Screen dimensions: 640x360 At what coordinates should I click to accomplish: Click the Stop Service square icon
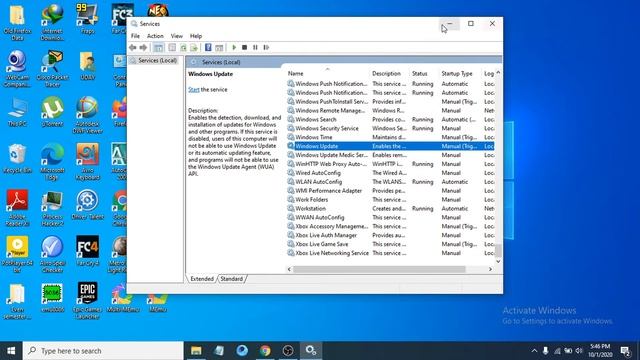244,48
